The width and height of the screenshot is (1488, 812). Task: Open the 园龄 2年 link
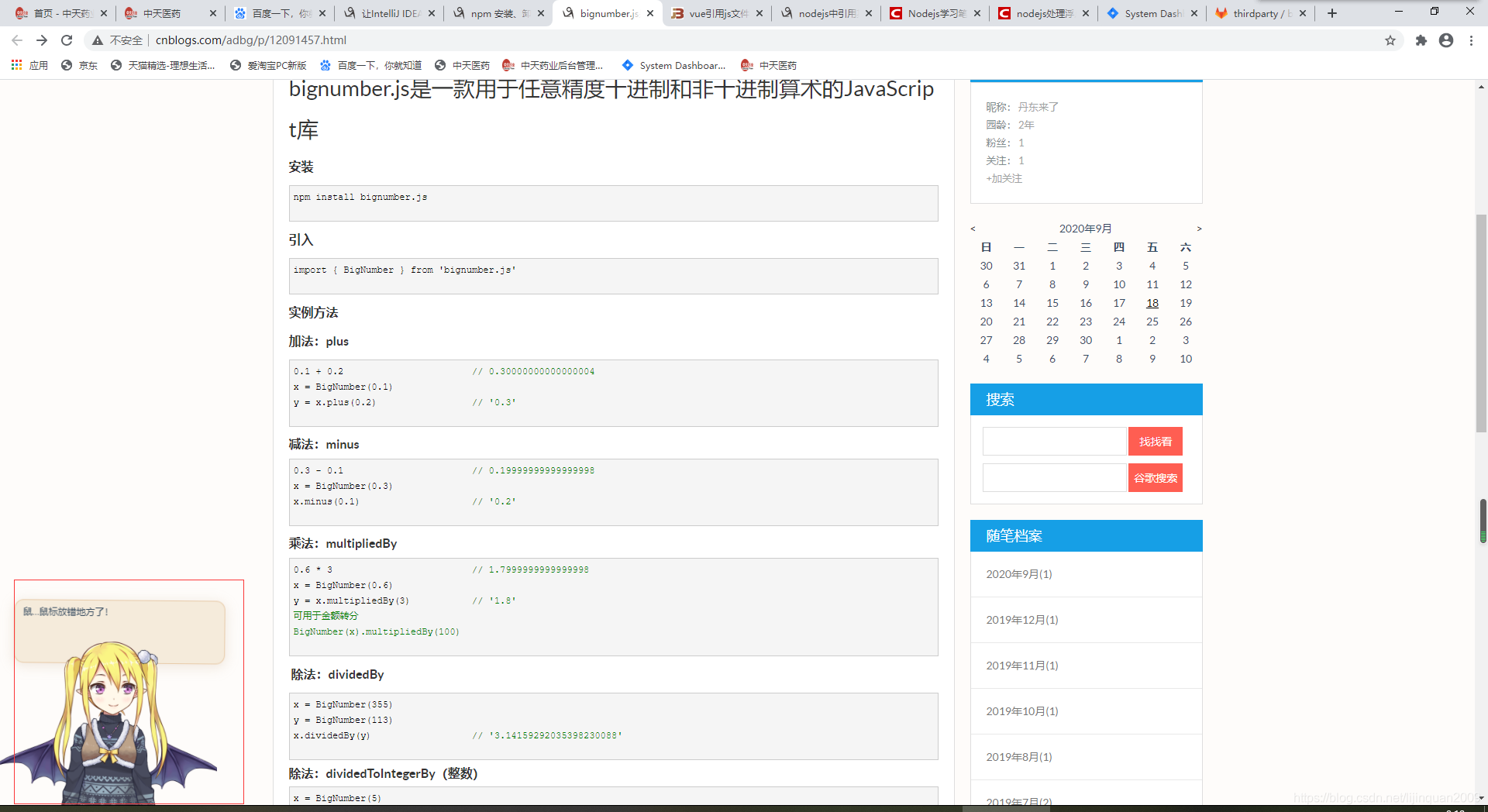pyautogui.click(x=1026, y=125)
